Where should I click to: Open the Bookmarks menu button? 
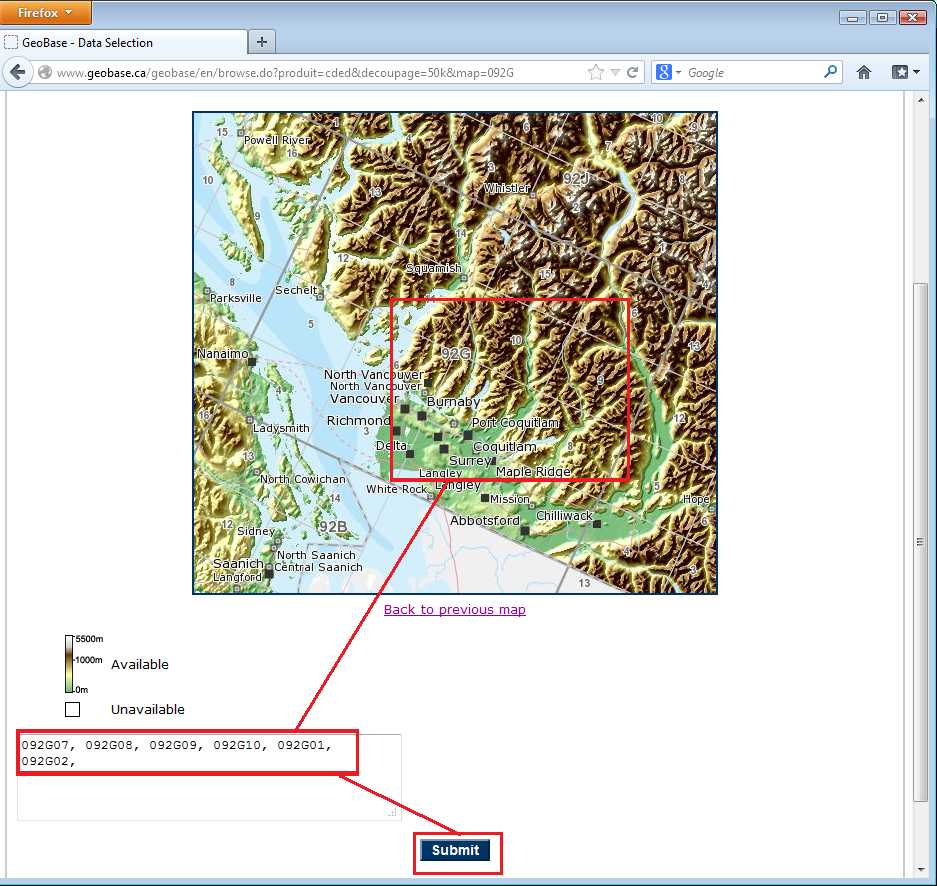click(x=904, y=73)
